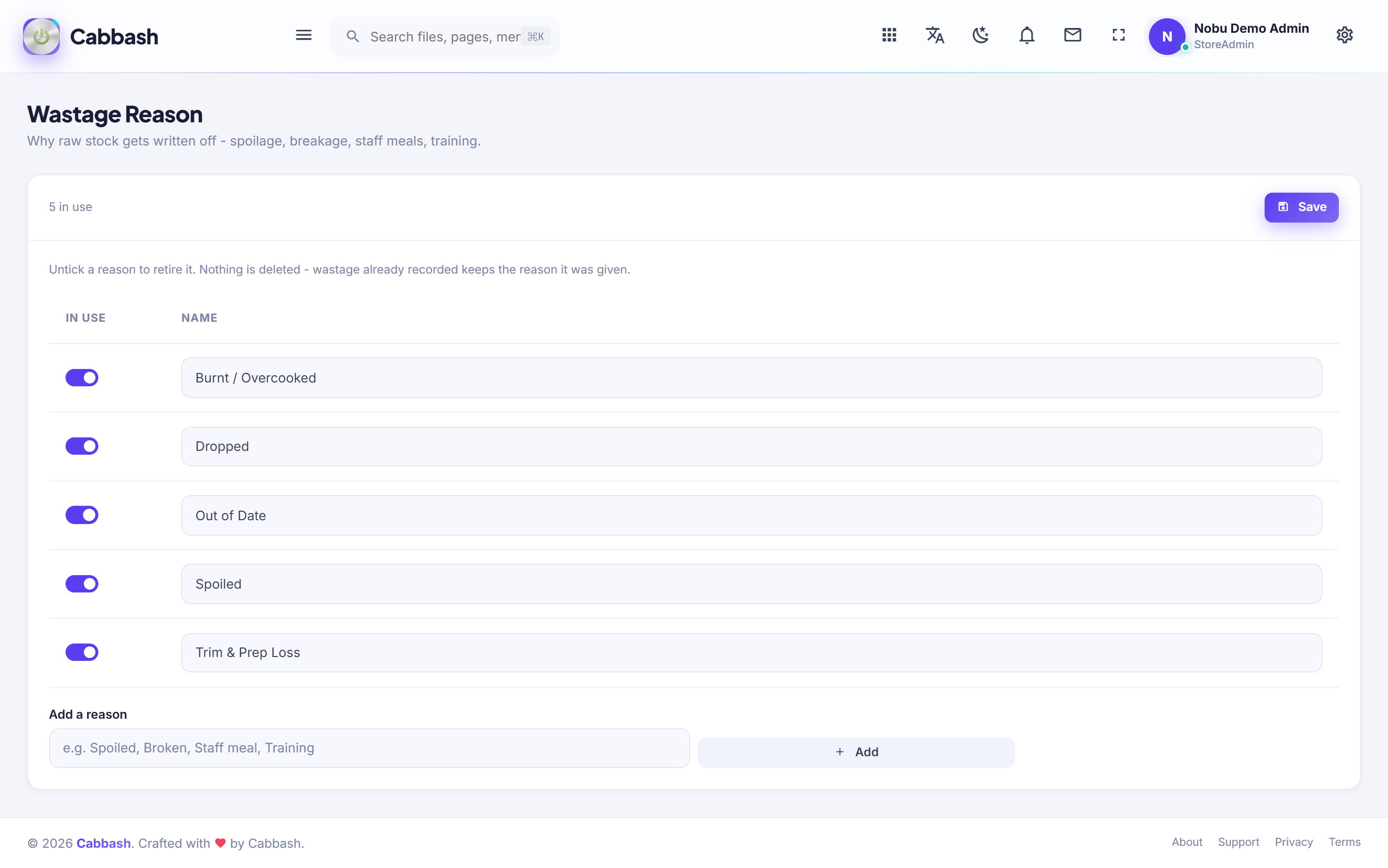Image resolution: width=1388 pixels, height=868 pixels.
Task: Retire the Out of Date reason
Action: (x=81, y=515)
